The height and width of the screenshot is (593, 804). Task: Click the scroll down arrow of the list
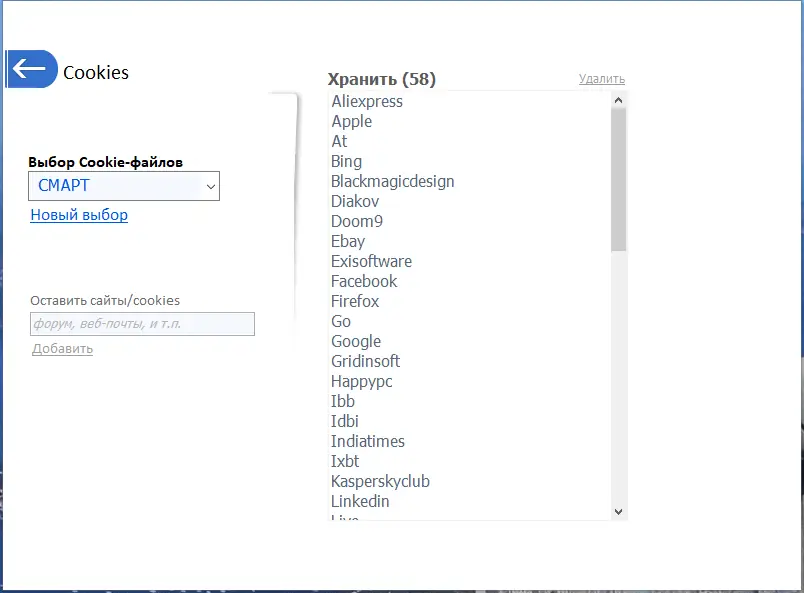(618, 511)
